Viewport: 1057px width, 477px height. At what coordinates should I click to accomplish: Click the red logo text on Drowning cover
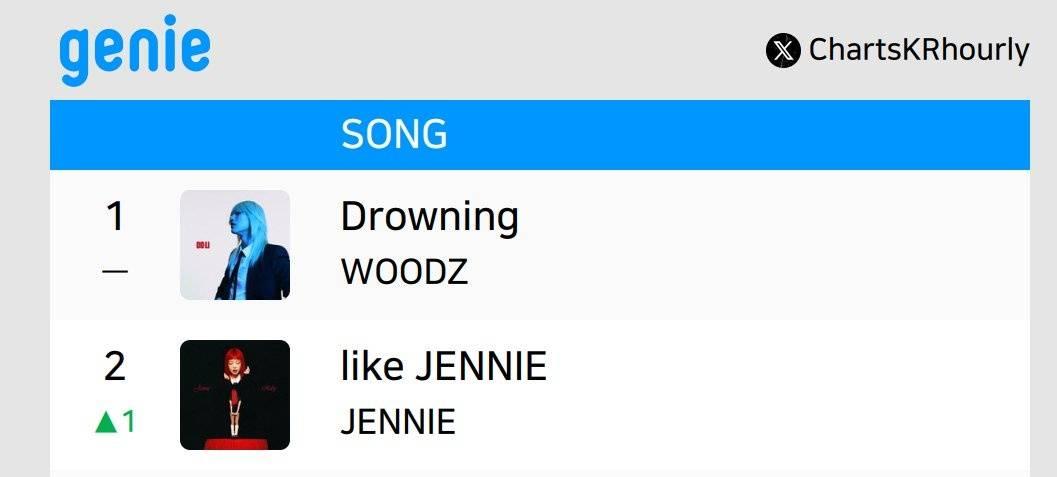click(x=203, y=245)
